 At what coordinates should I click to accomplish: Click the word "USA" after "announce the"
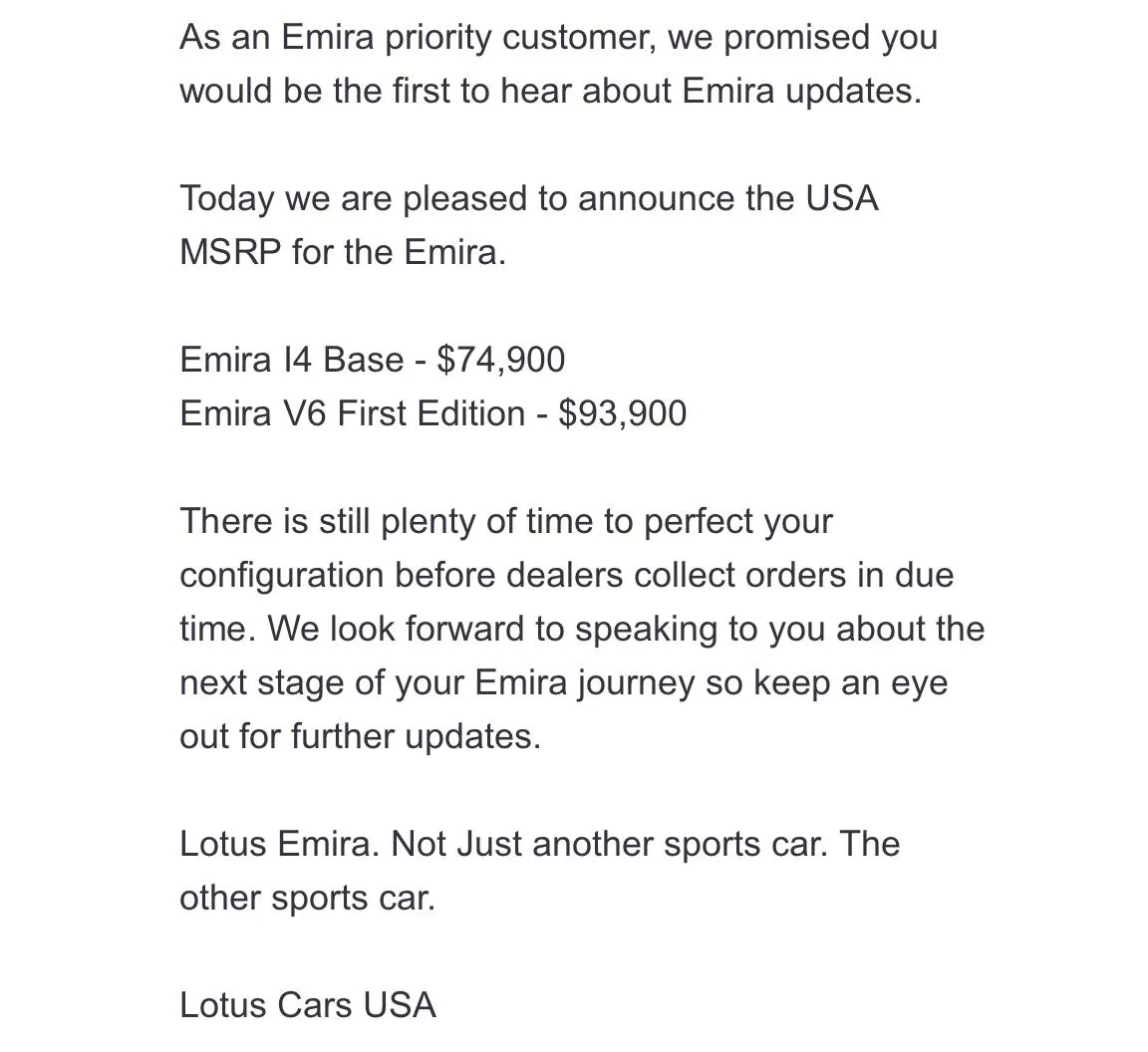coord(842,198)
